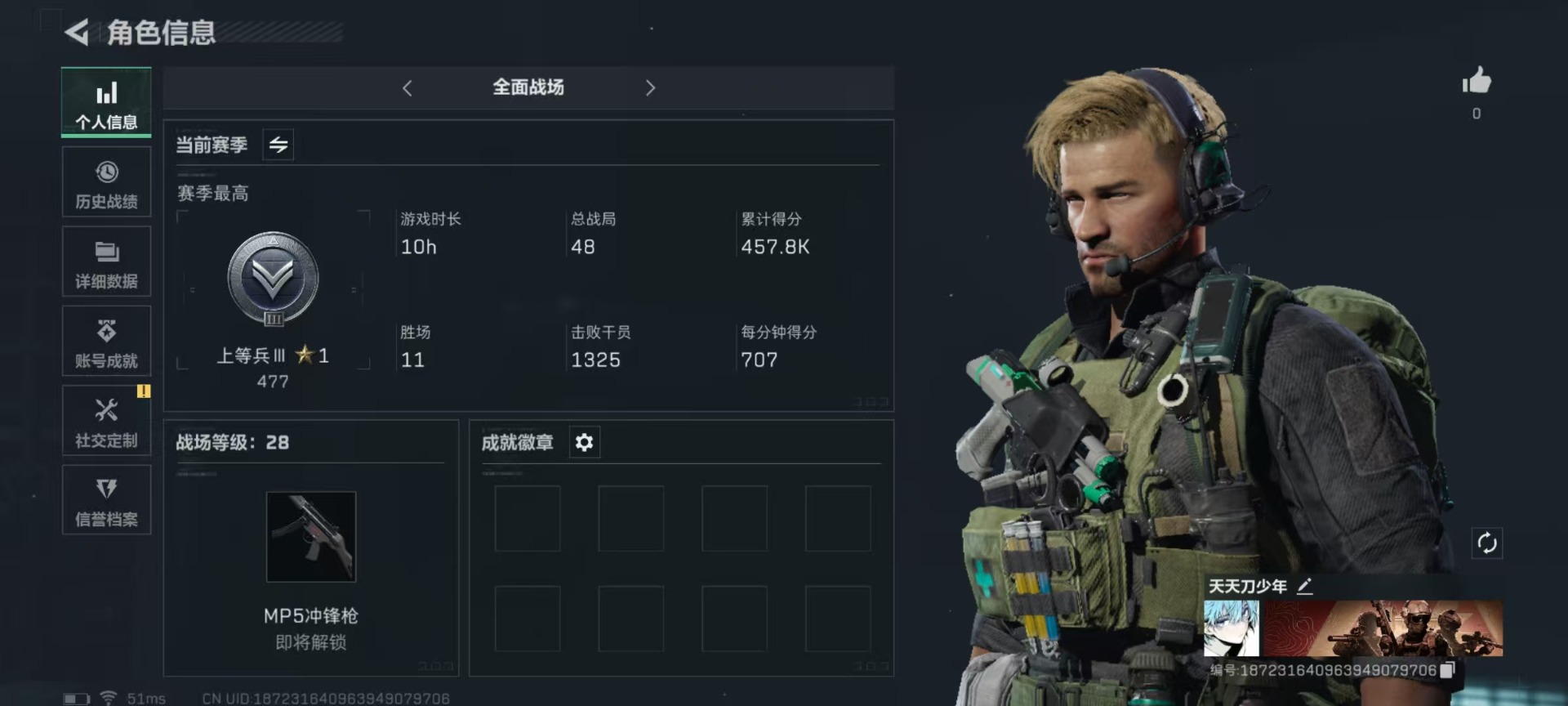Viewport: 1568px width, 706px height.
Task: Rotate the character with the refresh icon
Action: pos(1487,543)
